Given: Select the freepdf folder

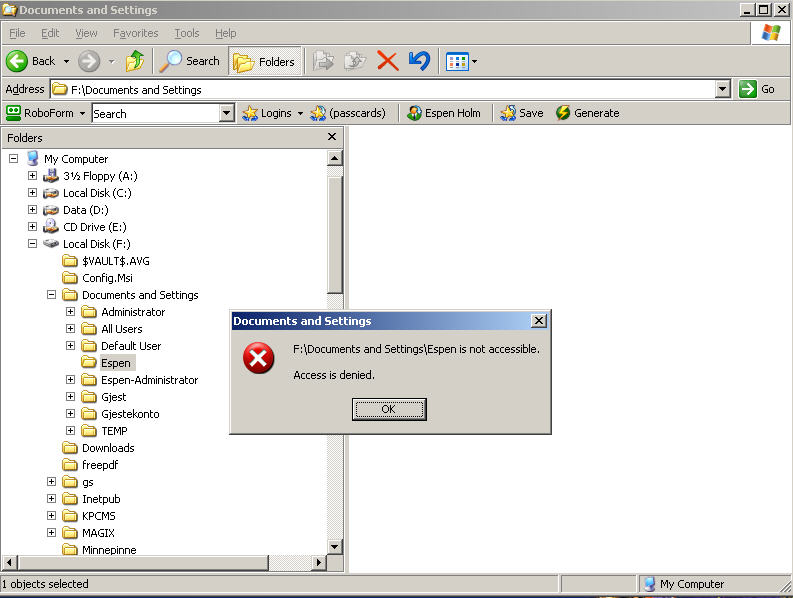Looking at the screenshot, I should click(90, 464).
